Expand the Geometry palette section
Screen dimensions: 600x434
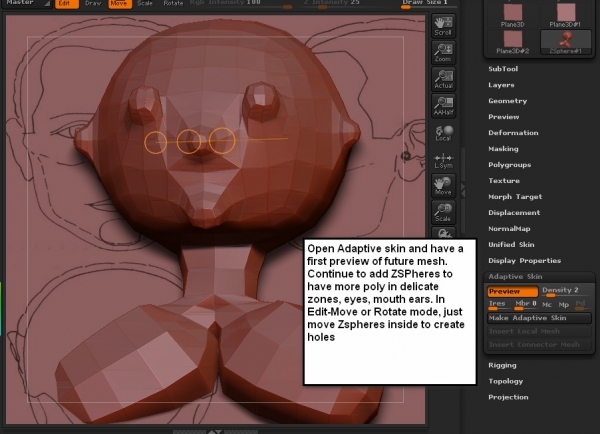[507, 101]
